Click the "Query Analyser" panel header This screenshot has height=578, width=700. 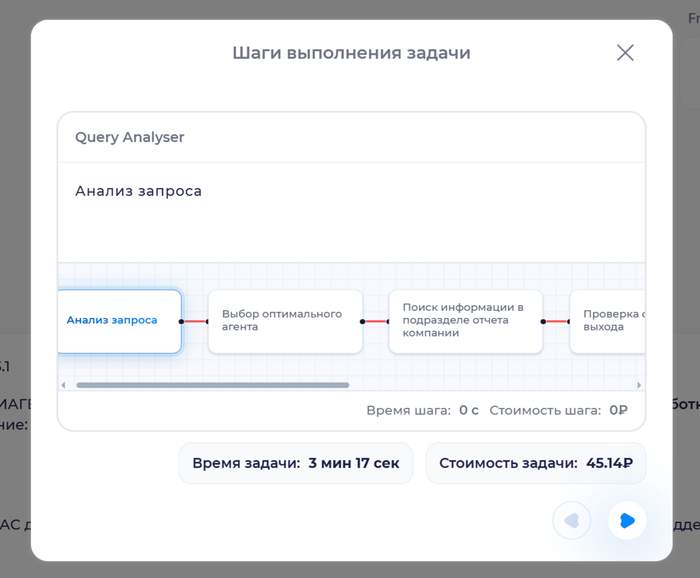(x=130, y=137)
